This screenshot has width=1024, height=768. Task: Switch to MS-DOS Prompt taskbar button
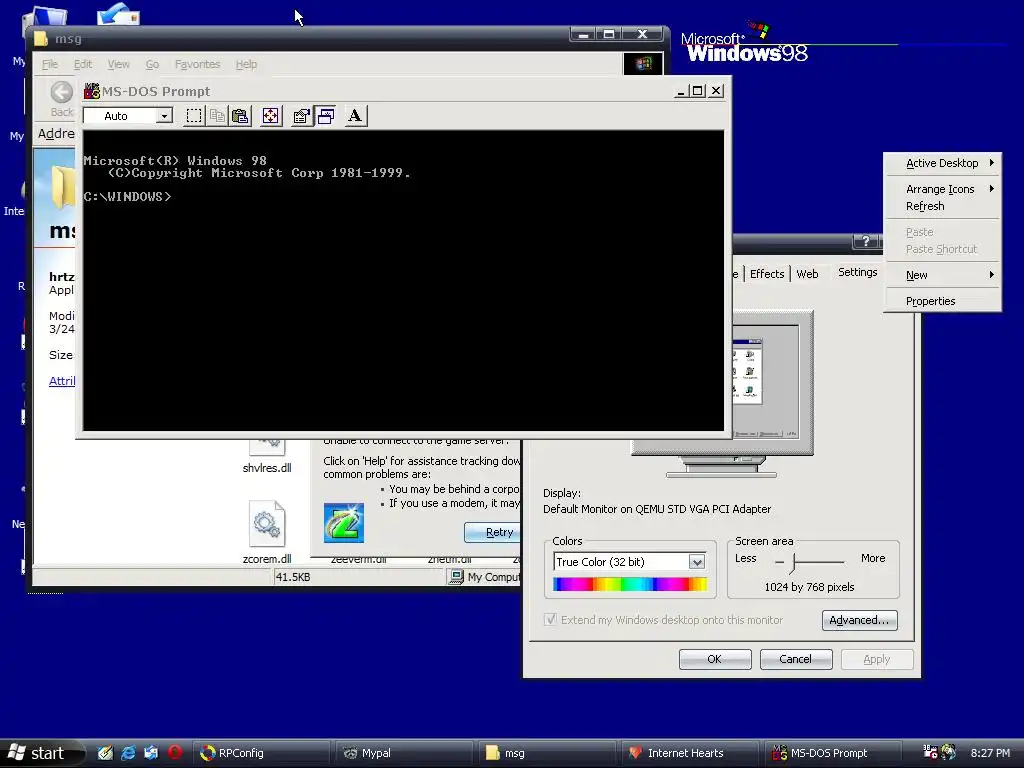(833, 753)
